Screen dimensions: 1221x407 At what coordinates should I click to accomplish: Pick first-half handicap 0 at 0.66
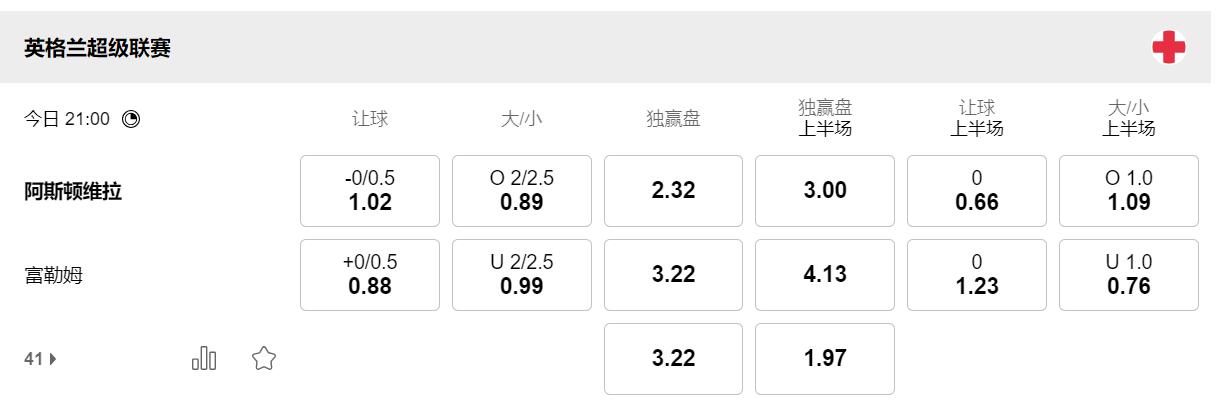[977, 191]
